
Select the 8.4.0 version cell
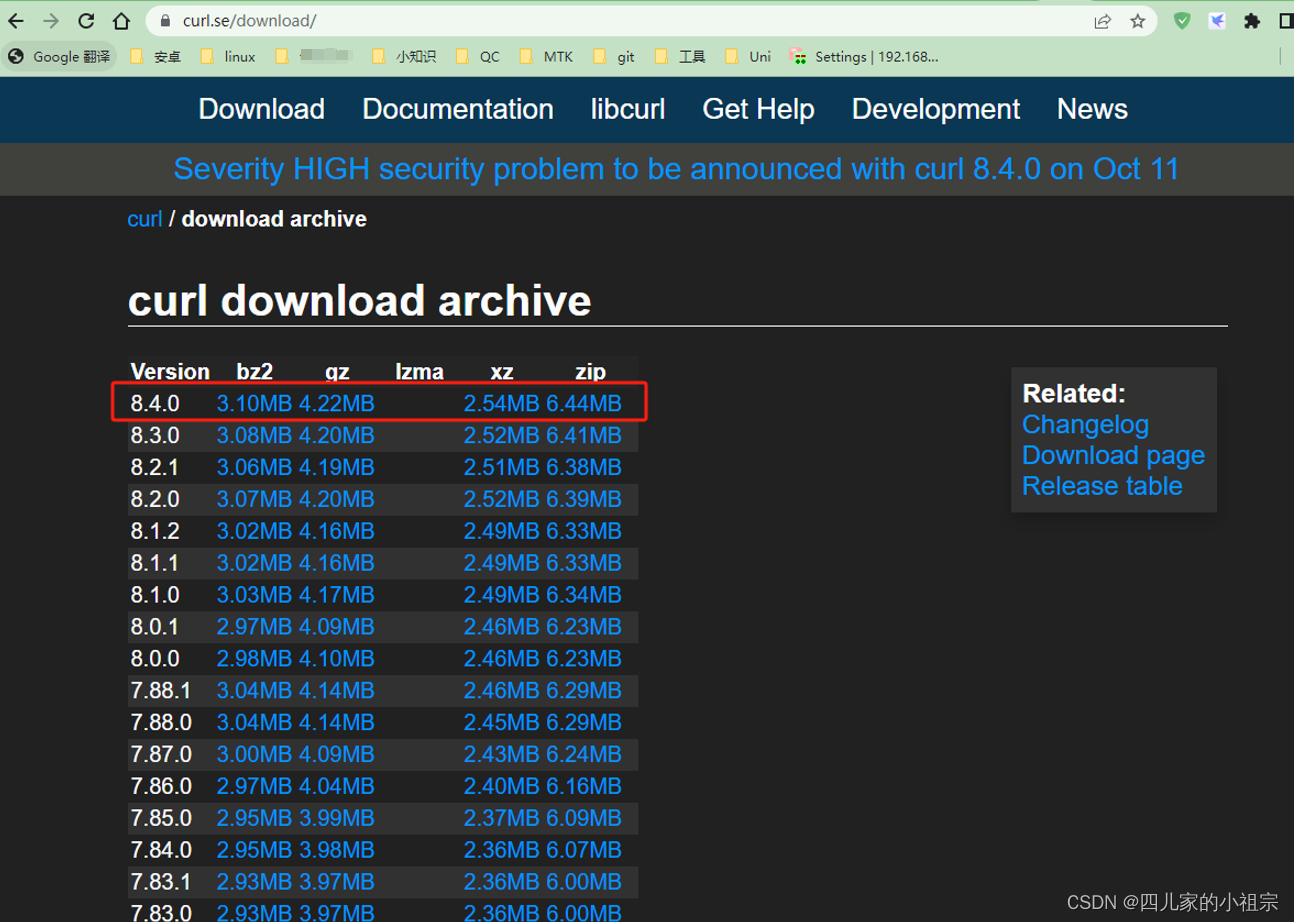(x=155, y=404)
